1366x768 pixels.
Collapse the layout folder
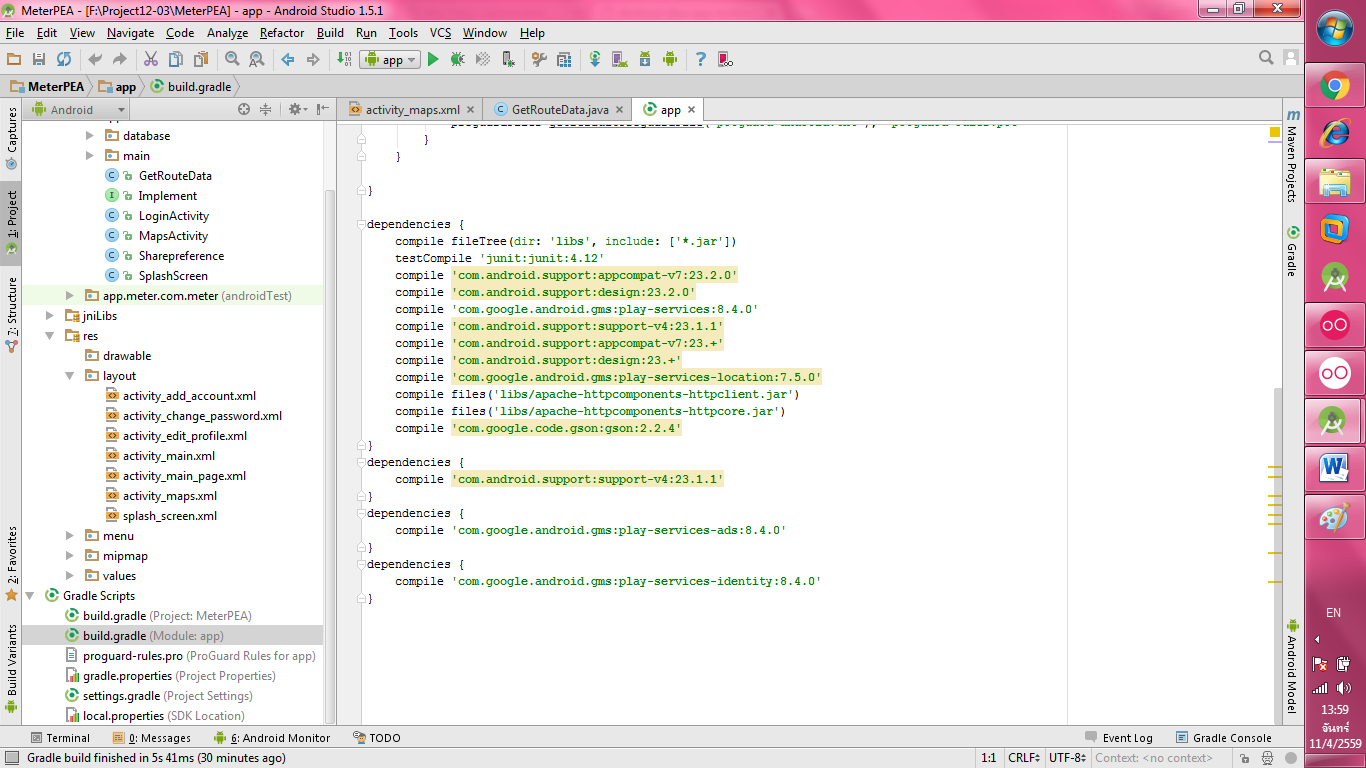click(x=69, y=376)
